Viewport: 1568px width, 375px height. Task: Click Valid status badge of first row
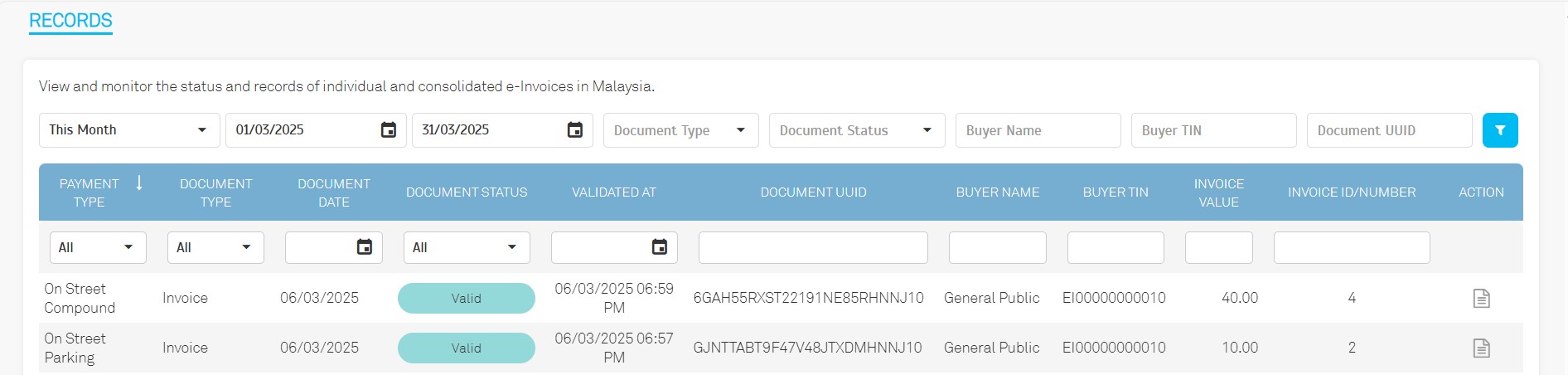pyautogui.click(x=466, y=299)
